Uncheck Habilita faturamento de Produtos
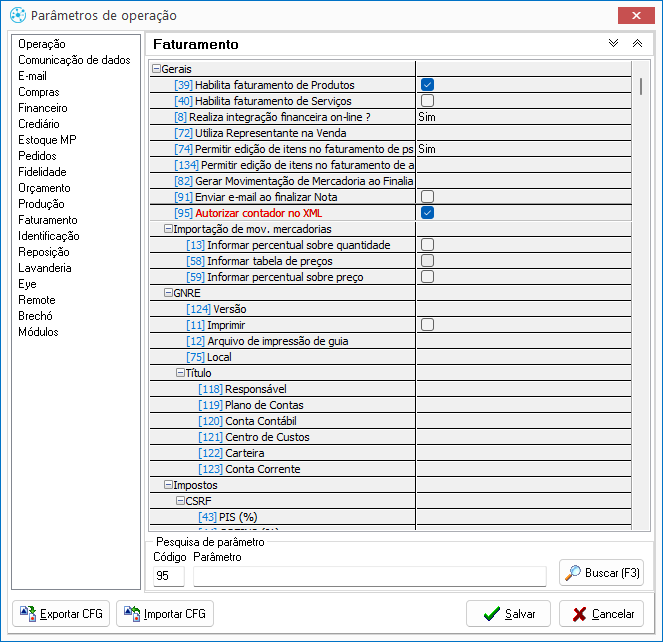Screen dimensions: 663x642 tap(427, 85)
